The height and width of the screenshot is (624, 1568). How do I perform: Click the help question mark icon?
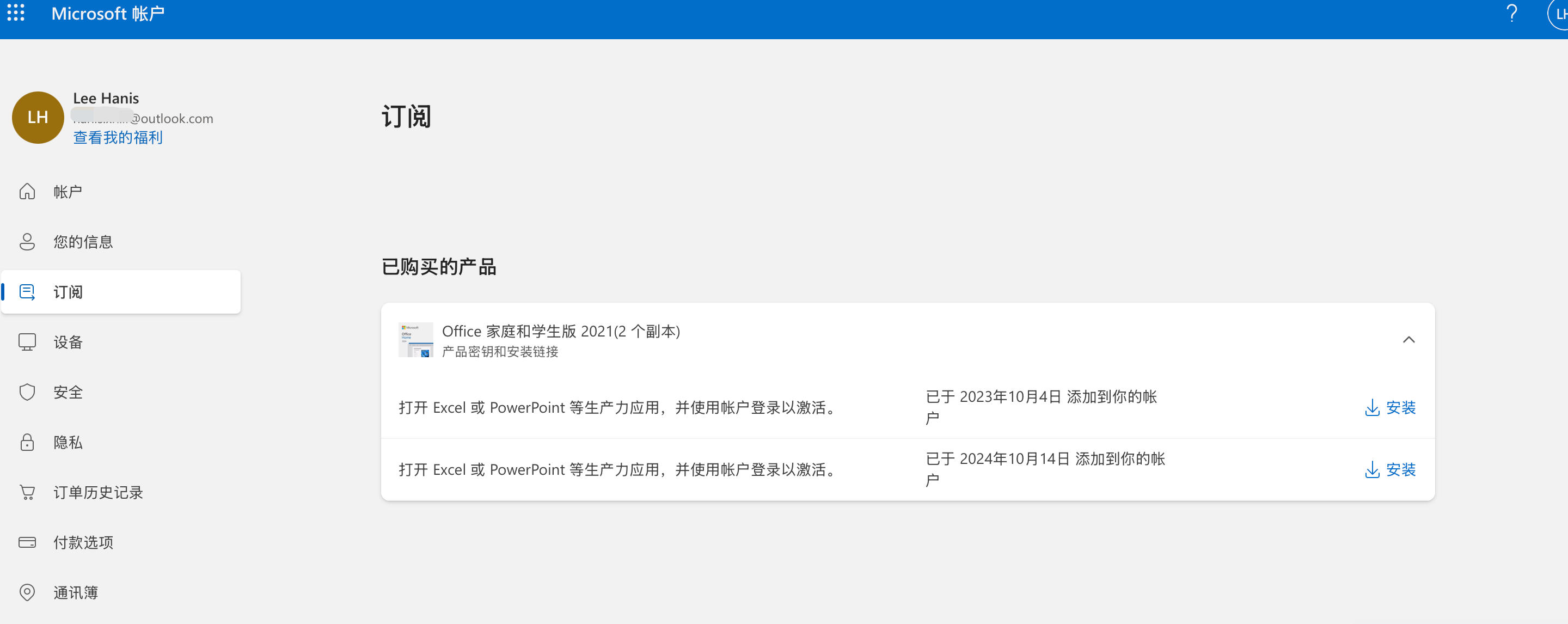point(1511,14)
